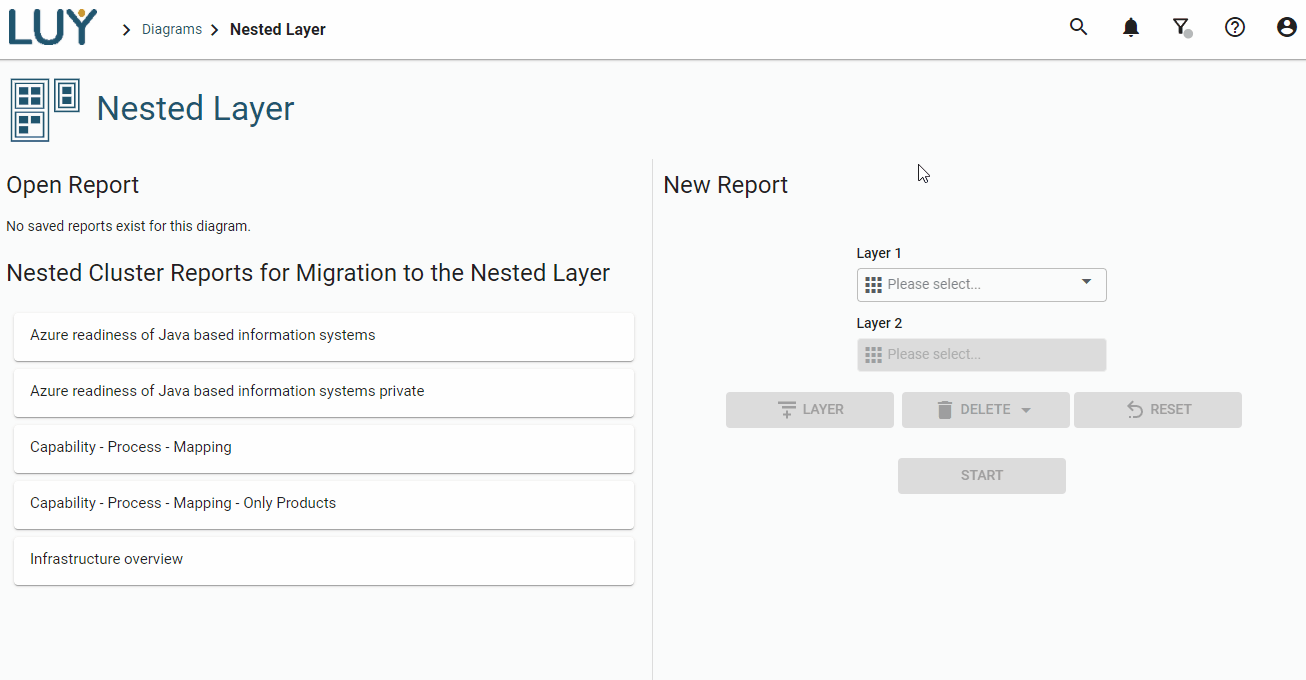Screen dimensions: 1306x680
Task: Go to Diagrams in the breadcrumb
Action: point(172,30)
